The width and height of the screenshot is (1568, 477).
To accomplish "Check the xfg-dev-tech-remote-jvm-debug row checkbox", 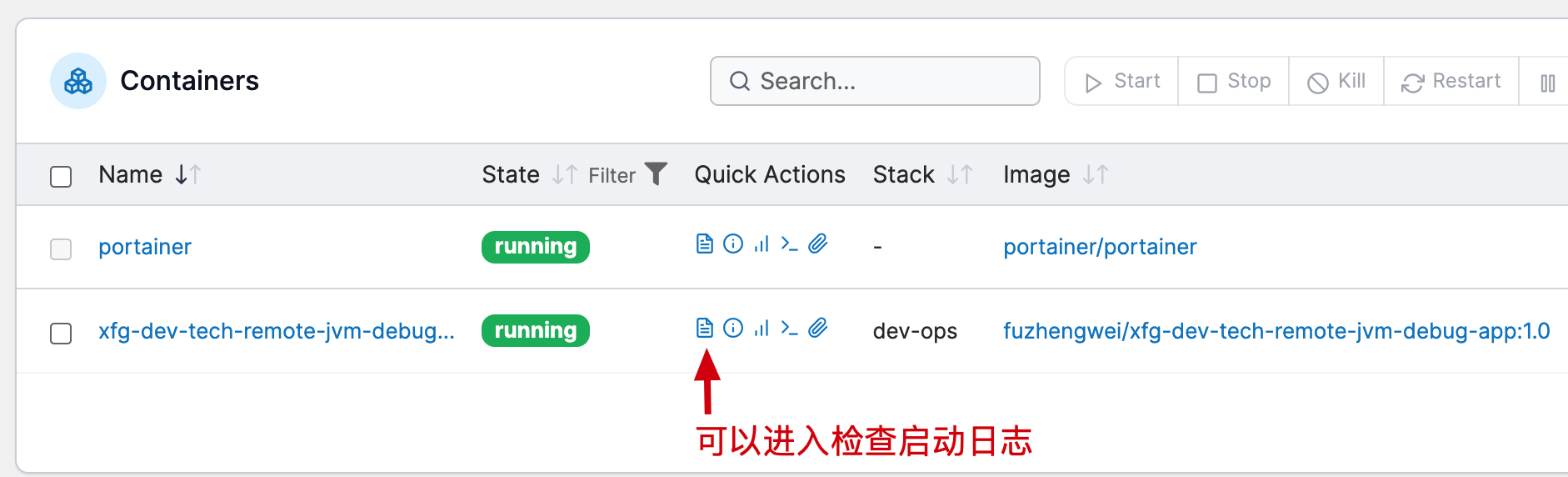I will (61, 334).
